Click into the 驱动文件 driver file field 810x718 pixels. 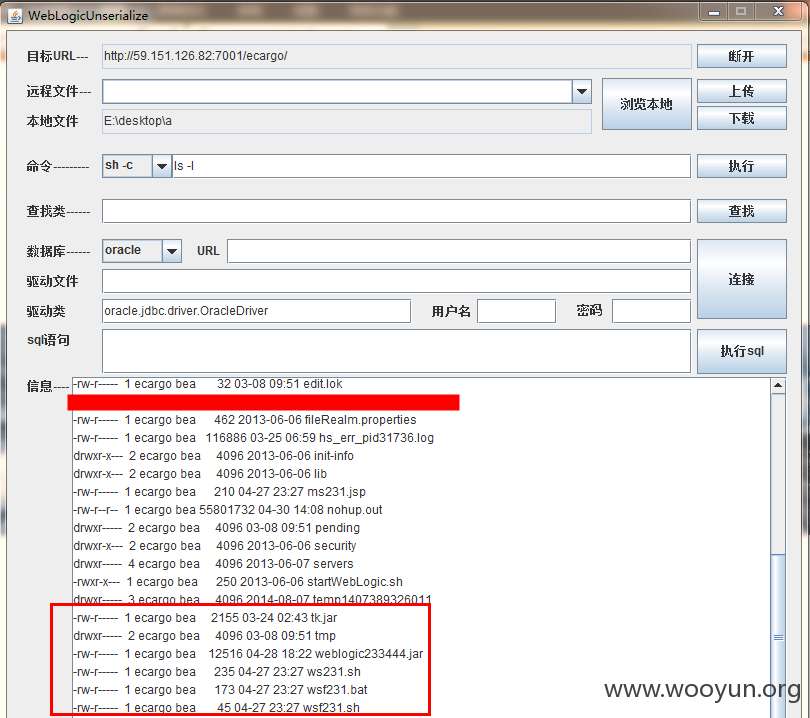pos(396,281)
